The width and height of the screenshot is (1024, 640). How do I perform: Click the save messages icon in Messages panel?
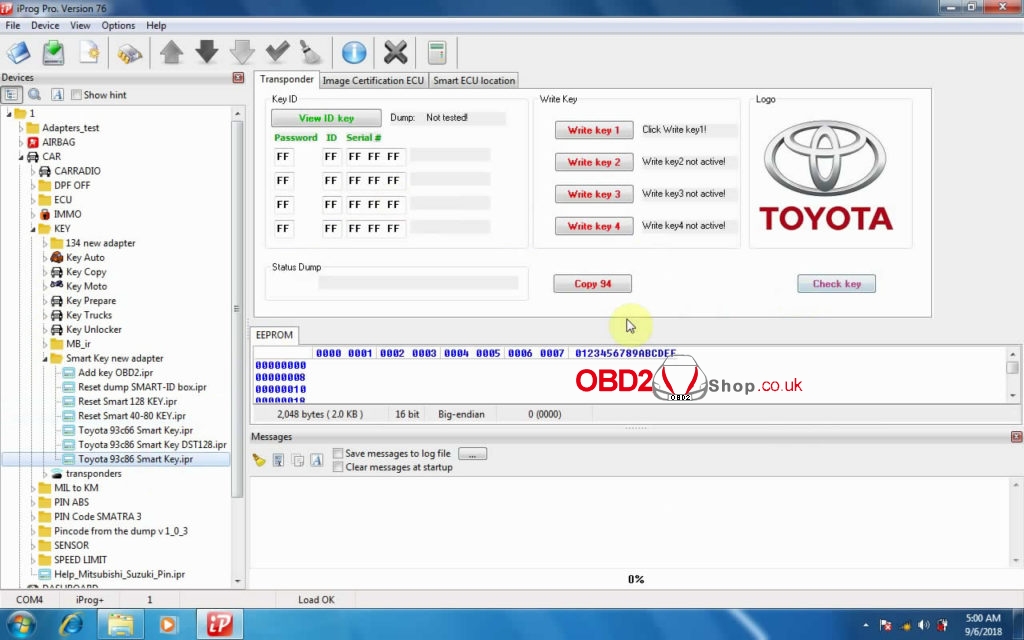[x=278, y=460]
